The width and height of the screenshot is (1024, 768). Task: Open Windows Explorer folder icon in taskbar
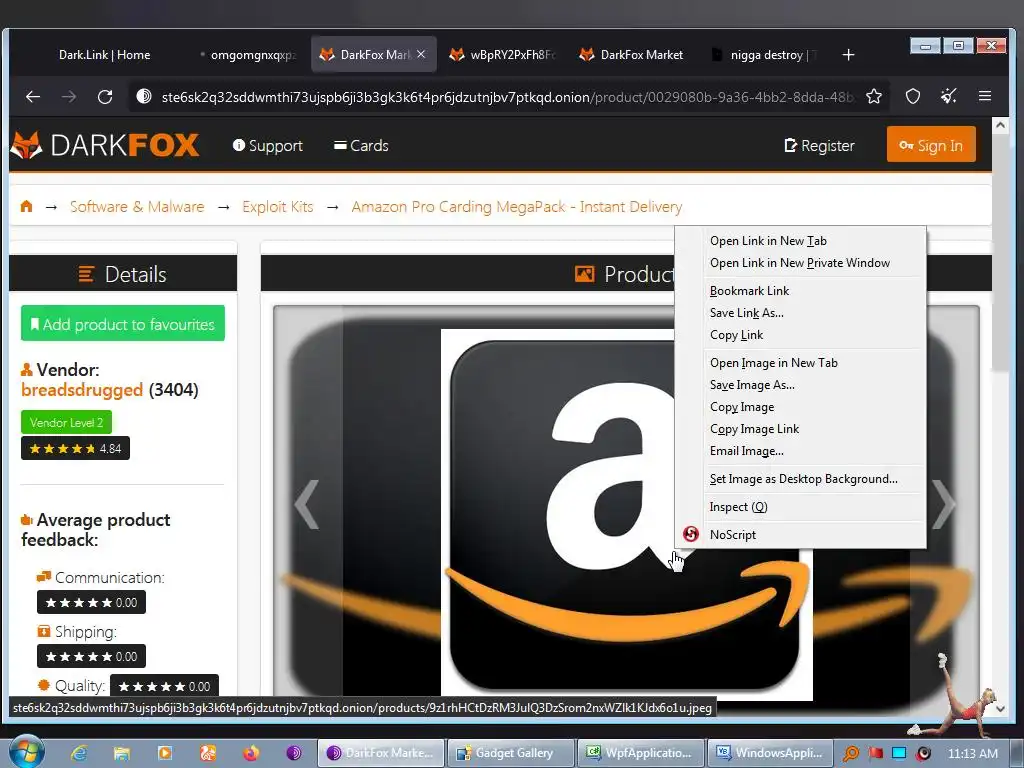click(121, 753)
